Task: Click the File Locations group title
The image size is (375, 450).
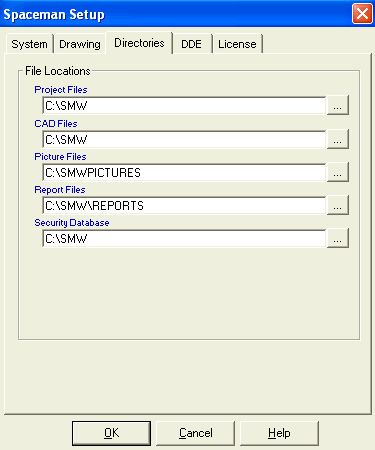Action: [58, 71]
